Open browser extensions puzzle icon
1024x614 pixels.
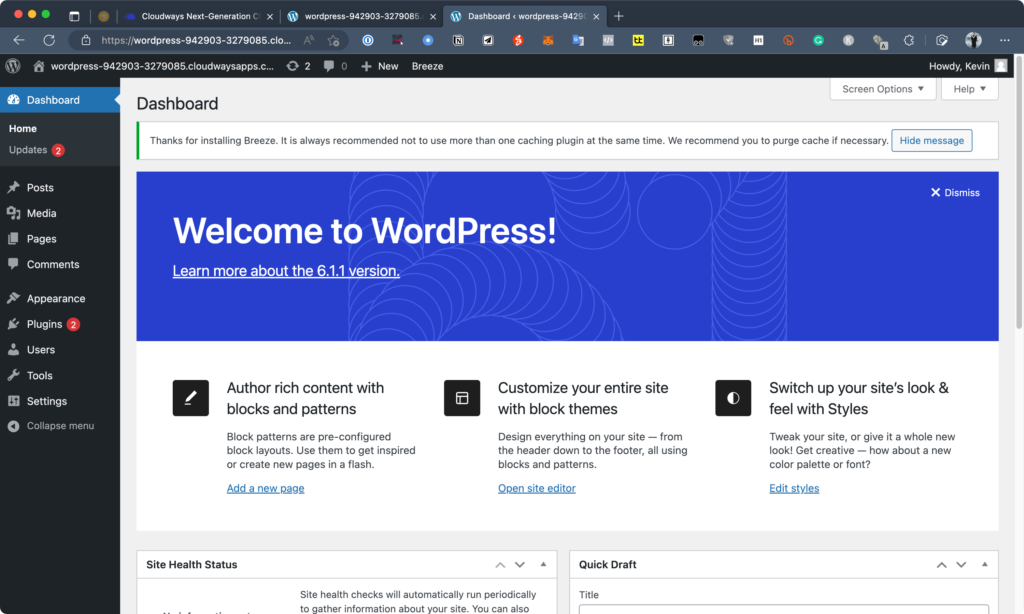[x=908, y=40]
